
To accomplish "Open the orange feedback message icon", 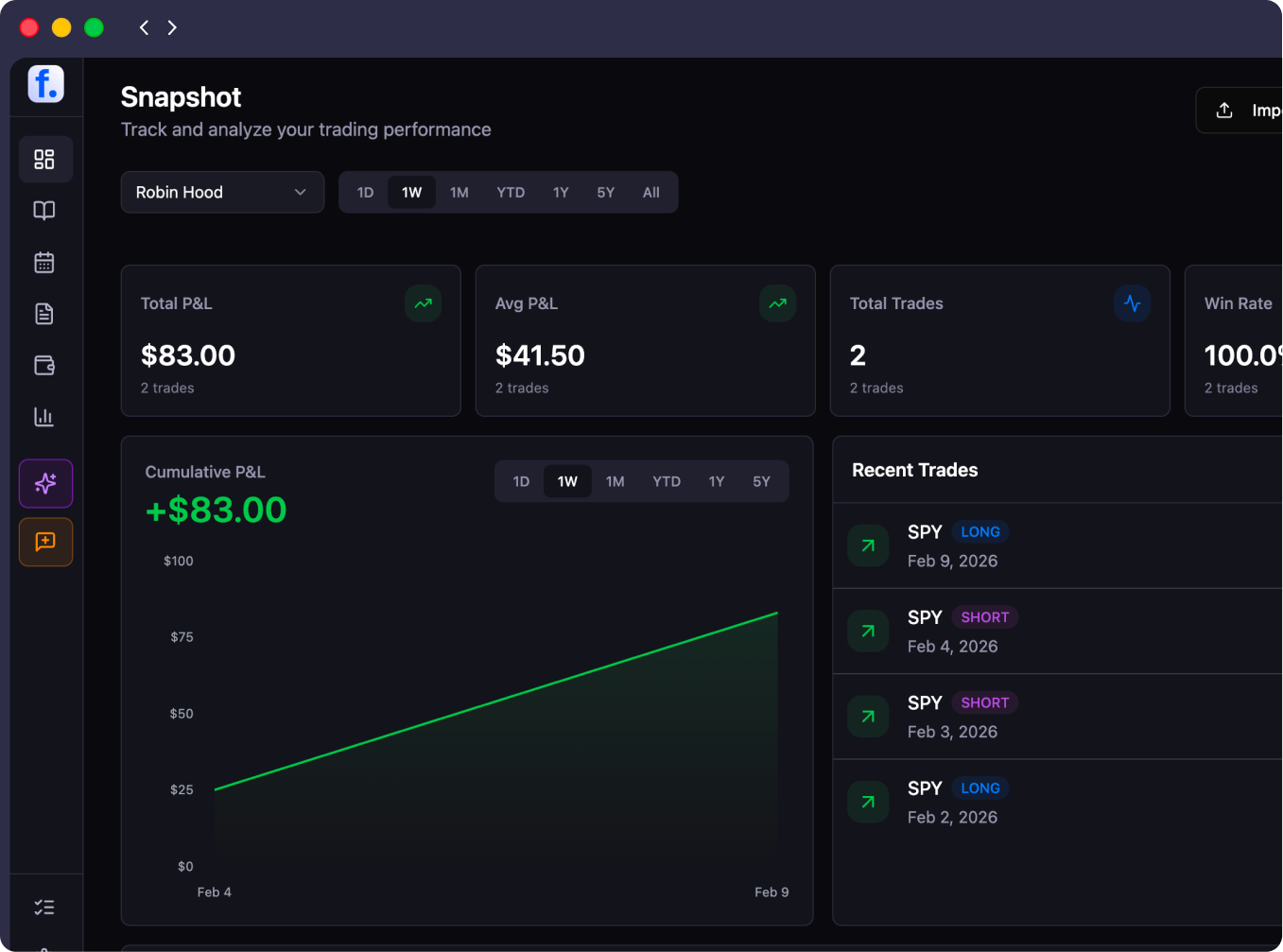I will coord(44,542).
